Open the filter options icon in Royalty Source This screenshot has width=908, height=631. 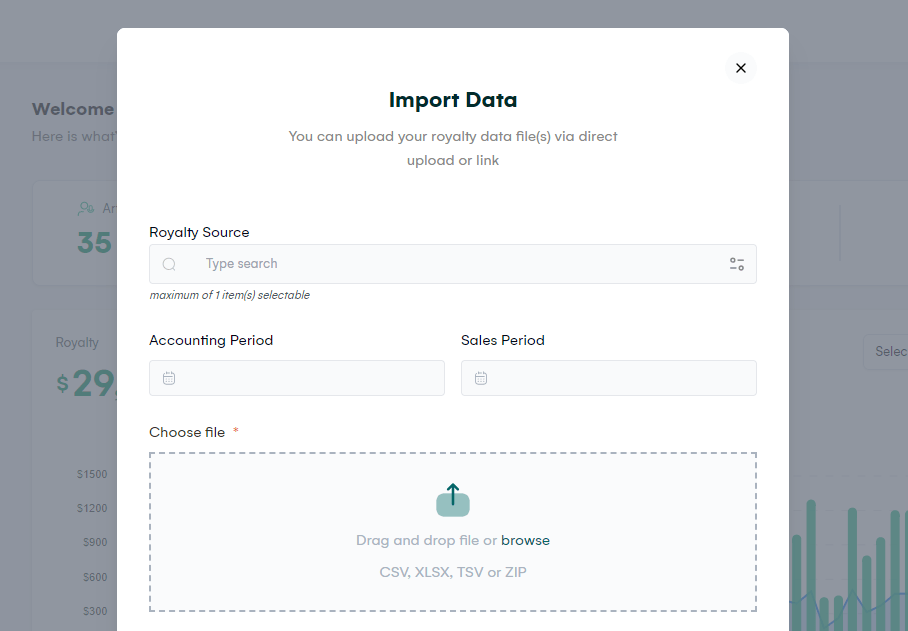[x=737, y=265]
